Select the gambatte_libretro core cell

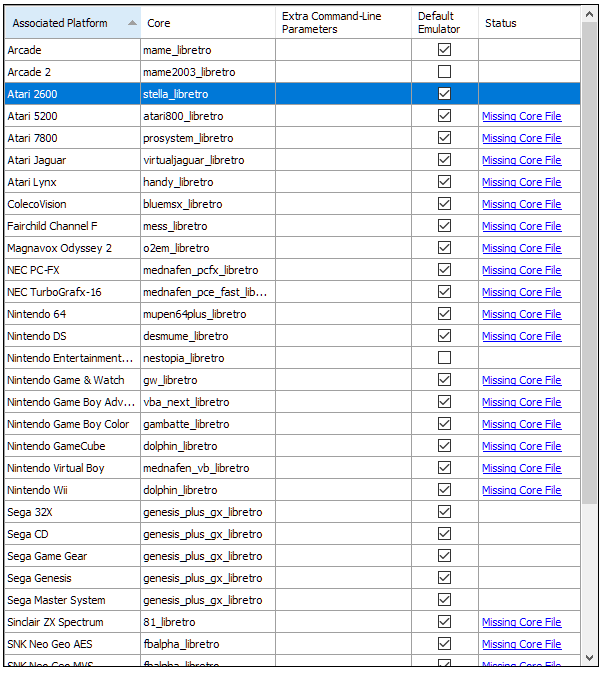click(x=208, y=424)
